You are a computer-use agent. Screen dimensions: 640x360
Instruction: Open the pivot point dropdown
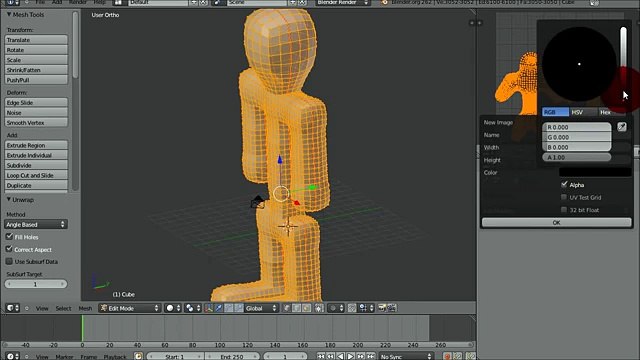193,308
